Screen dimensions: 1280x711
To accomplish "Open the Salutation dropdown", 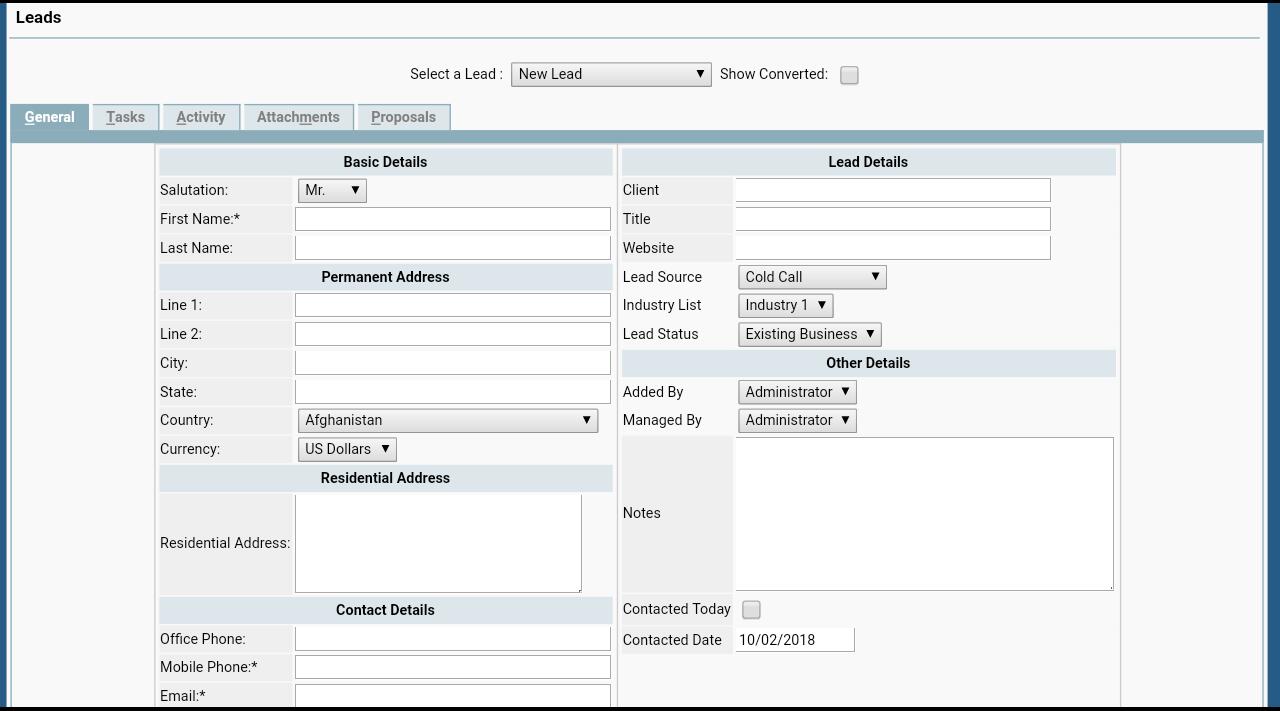I will 332,190.
